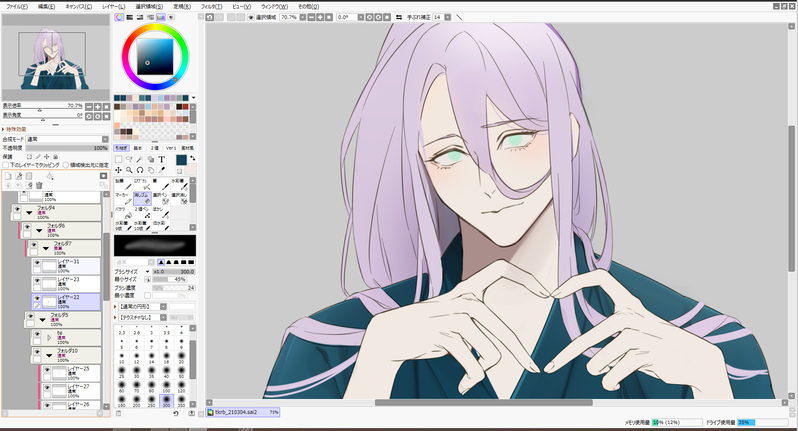Viewport: 798px width, 431px height.
Task: Toggle visibility of フォルダ4
Action: pyautogui.click(x=17, y=209)
